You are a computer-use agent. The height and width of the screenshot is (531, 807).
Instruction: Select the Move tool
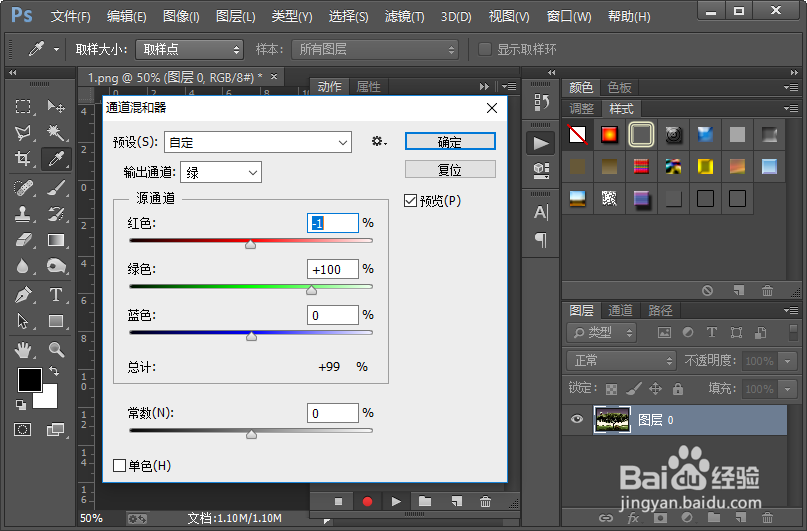(56, 107)
